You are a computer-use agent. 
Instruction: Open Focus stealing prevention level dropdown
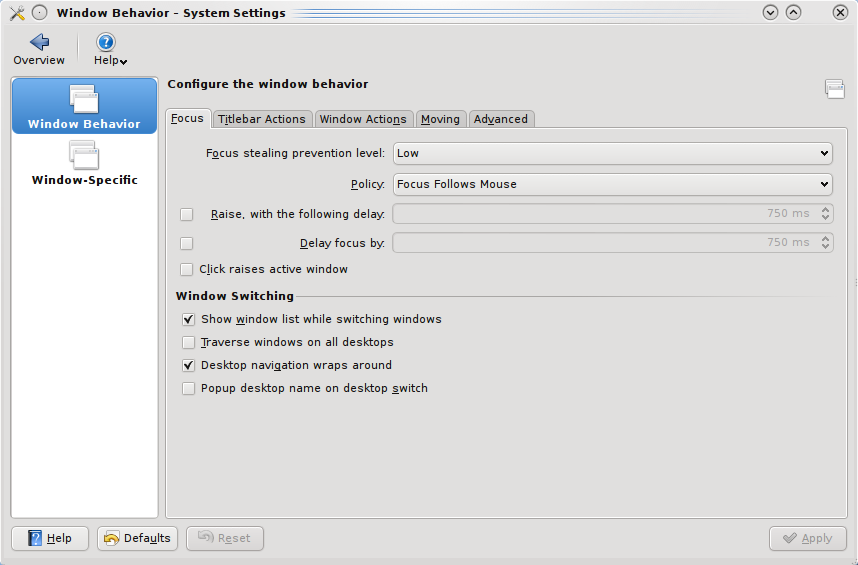[613, 153]
